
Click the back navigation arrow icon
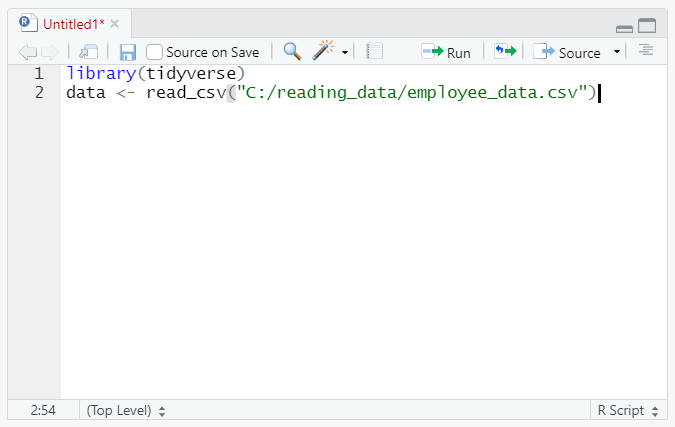click(27, 52)
